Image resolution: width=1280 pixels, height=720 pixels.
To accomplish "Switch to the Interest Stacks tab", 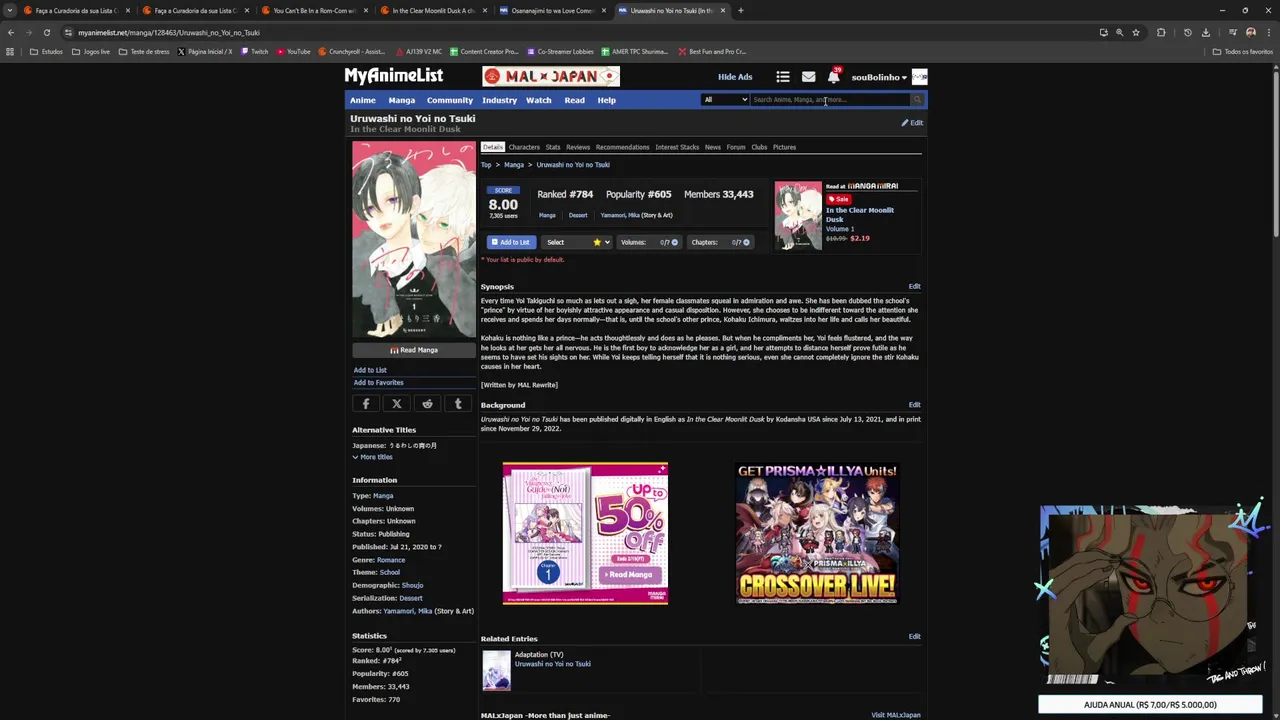I will [x=677, y=147].
